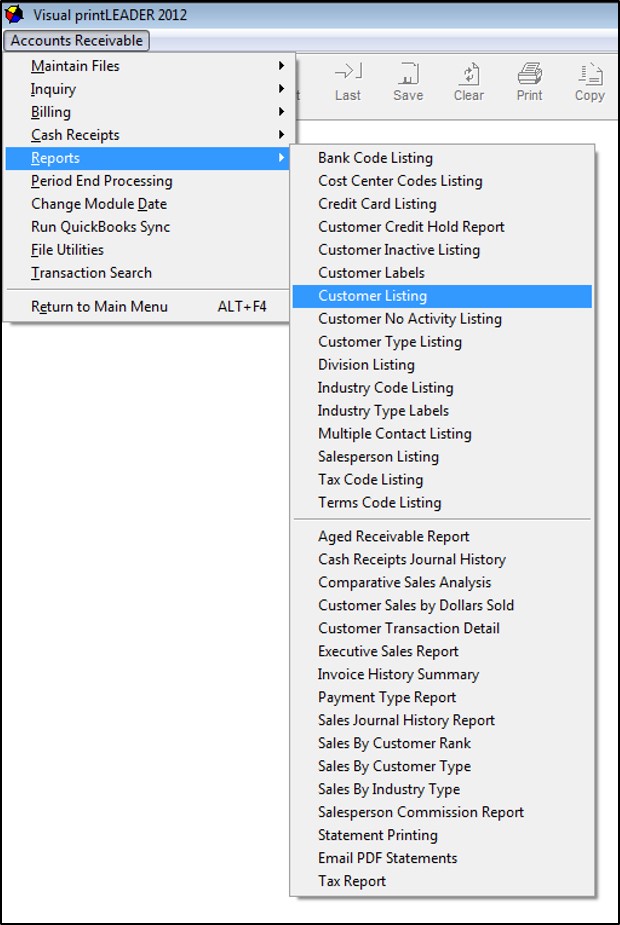Open the Tax Report

[442, 882]
